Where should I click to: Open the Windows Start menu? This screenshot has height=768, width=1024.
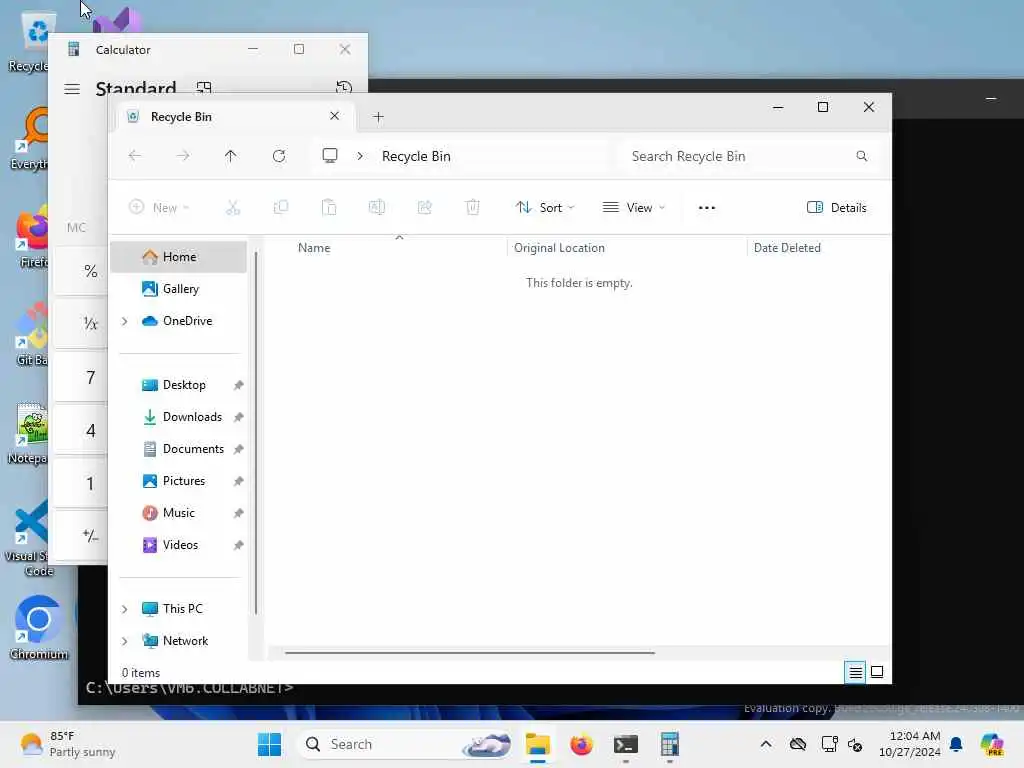pyautogui.click(x=269, y=744)
